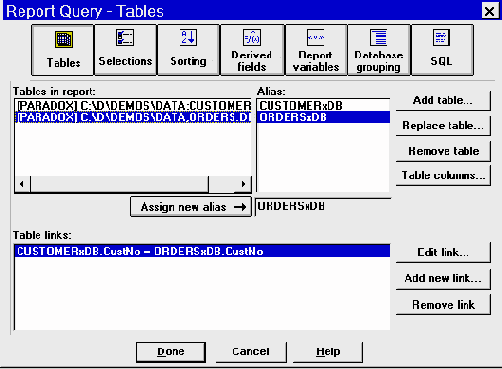Open Report variables tab
This screenshot has height=369, width=502.
(316, 50)
